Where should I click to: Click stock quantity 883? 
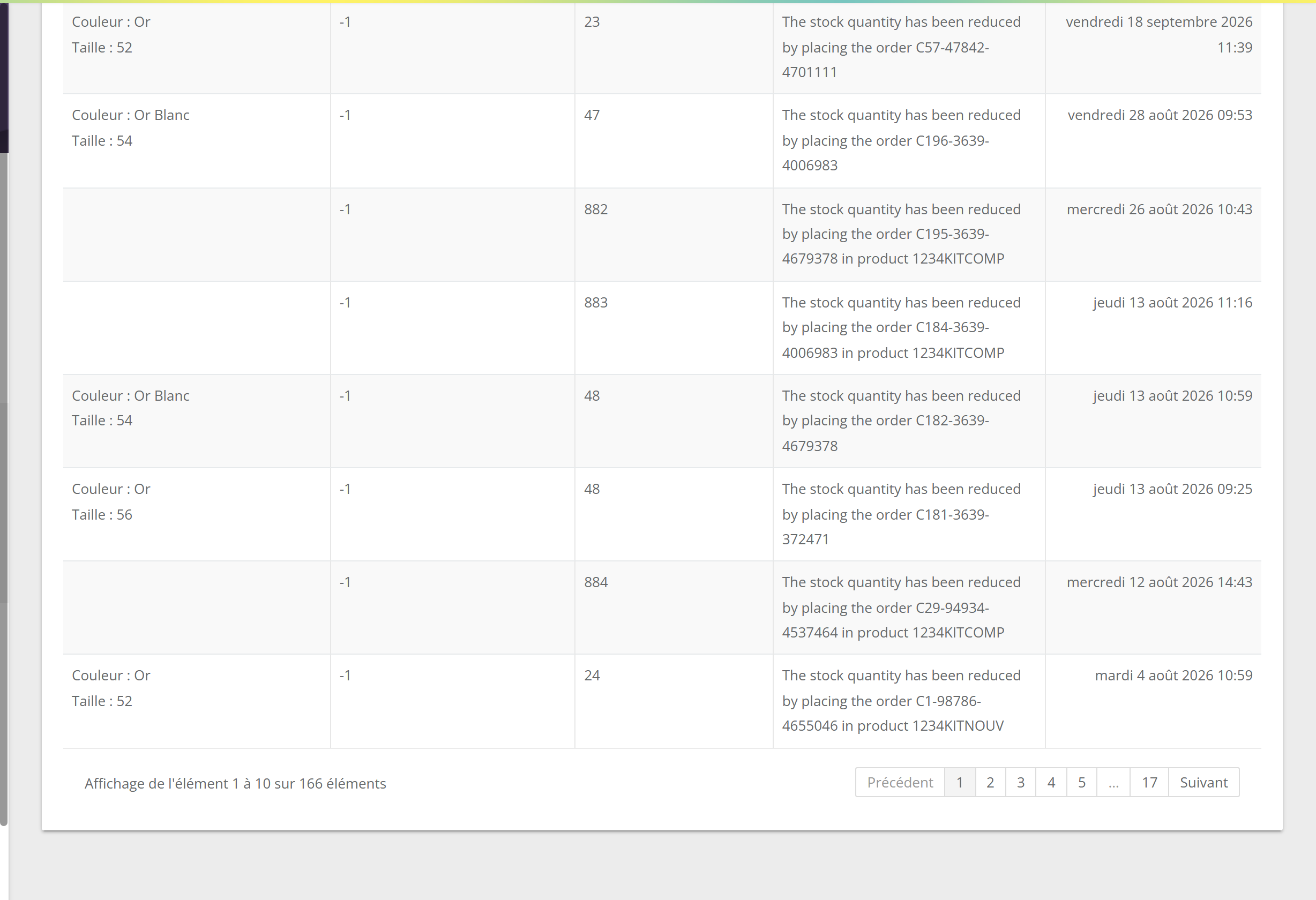coord(596,302)
